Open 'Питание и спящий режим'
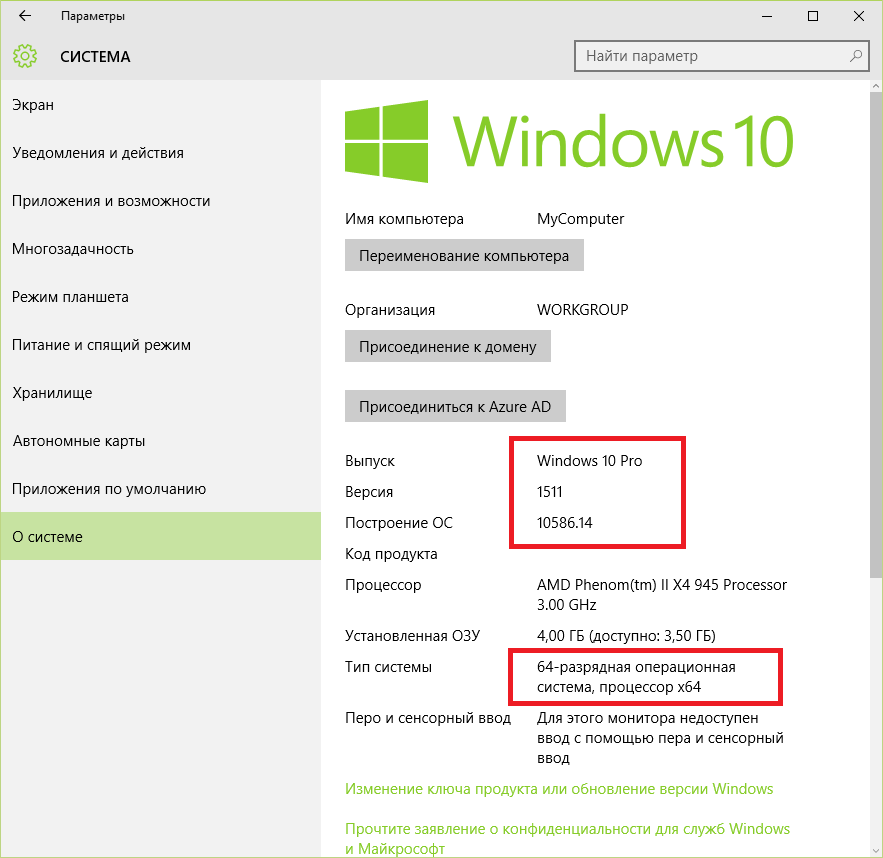 101,345
